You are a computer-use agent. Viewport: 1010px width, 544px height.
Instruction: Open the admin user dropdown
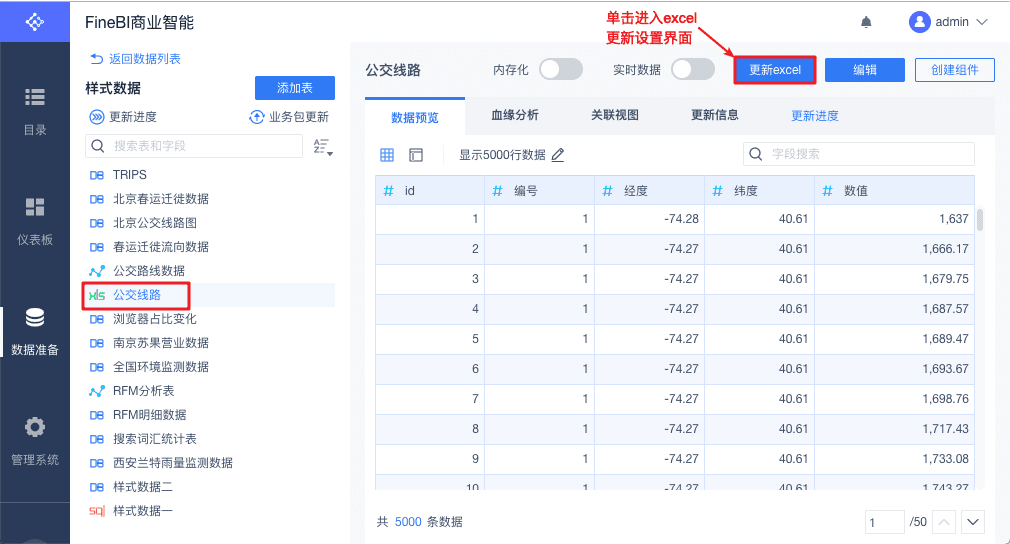(x=948, y=22)
